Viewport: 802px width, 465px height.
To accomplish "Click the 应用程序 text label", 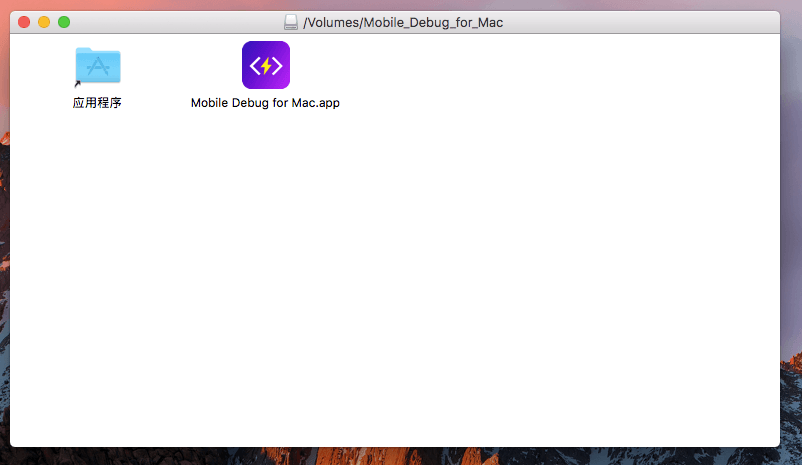I will tap(97, 102).
